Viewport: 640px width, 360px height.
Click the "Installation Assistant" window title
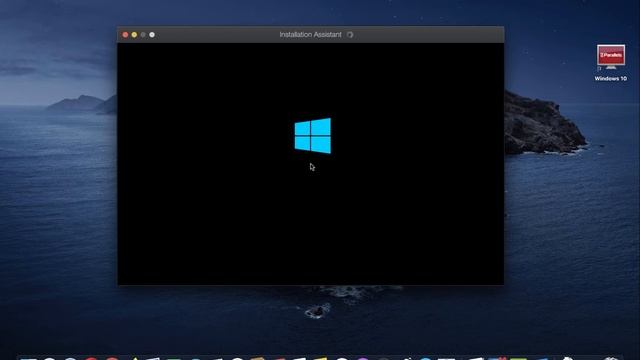[x=310, y=35]
